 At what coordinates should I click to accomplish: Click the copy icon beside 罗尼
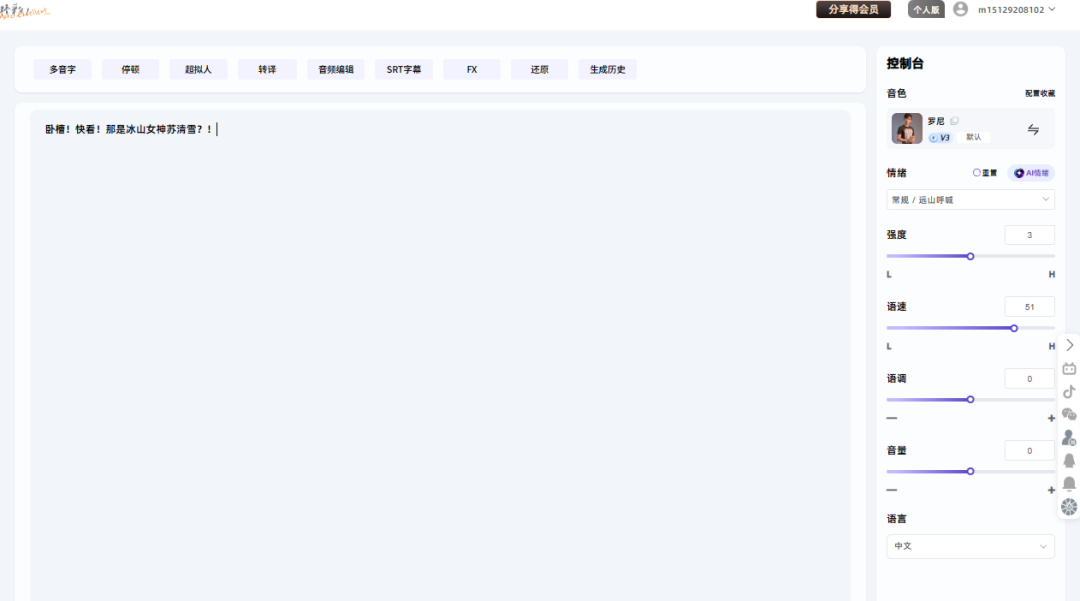tap(954, 121)
